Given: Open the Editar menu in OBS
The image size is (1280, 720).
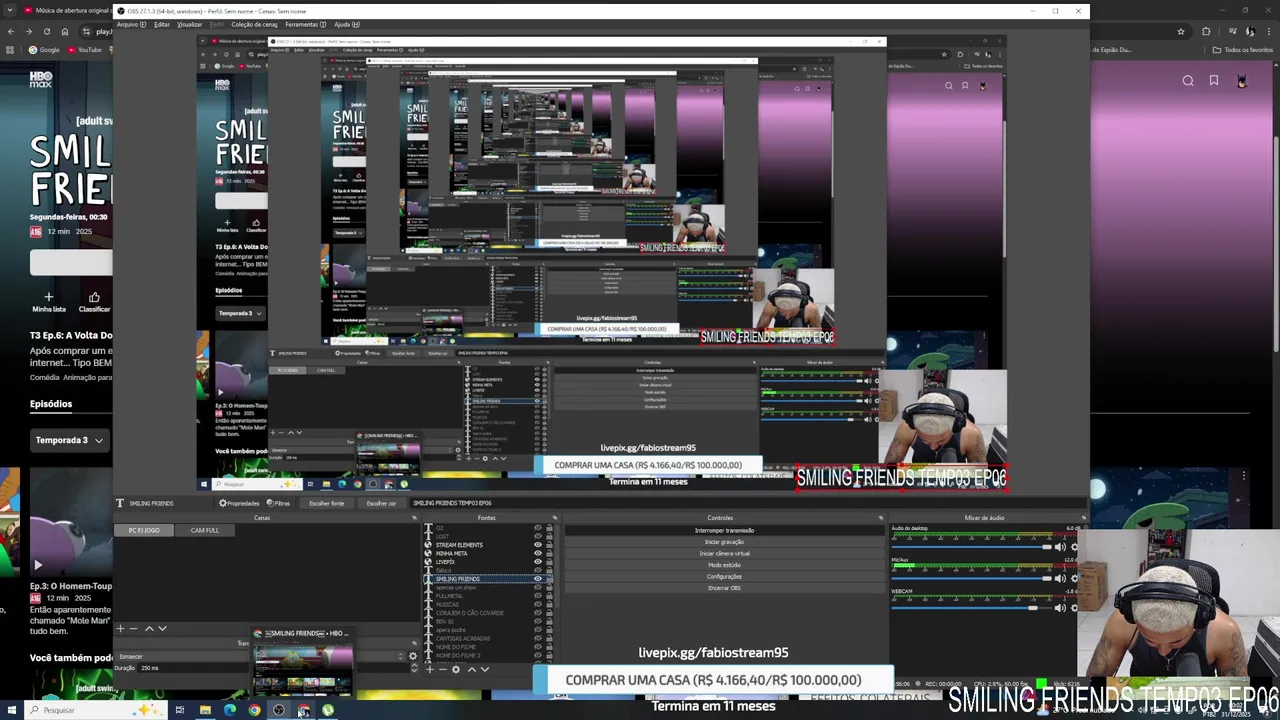Looking at the screenshot, I should tap(162, 24).
